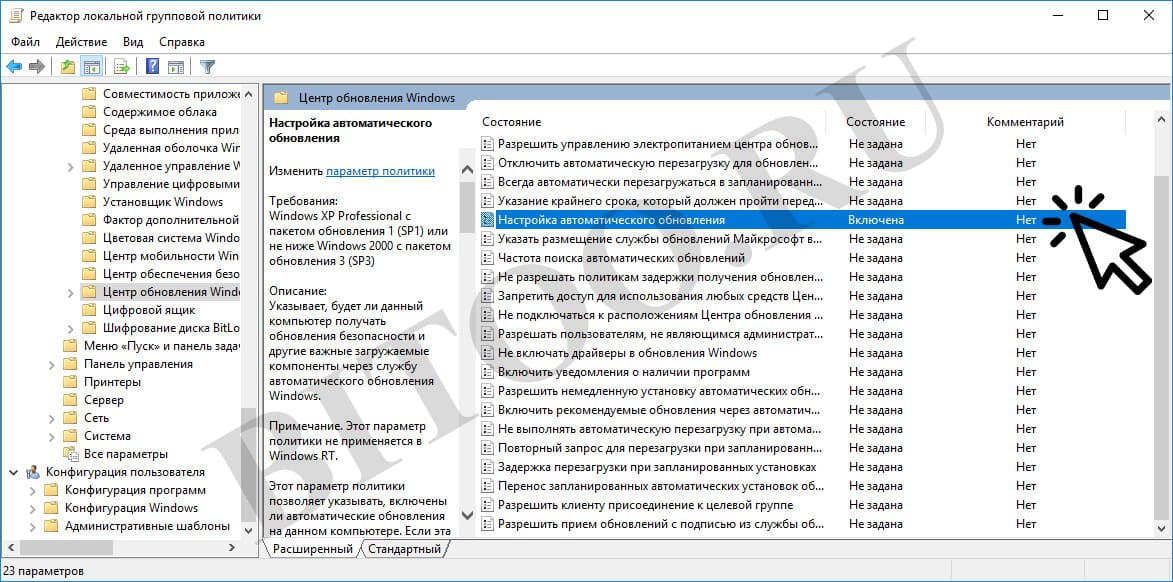Expand the Панель управления tree node
The width and height of the screenshot is (1173, 582).
(51, 364)
